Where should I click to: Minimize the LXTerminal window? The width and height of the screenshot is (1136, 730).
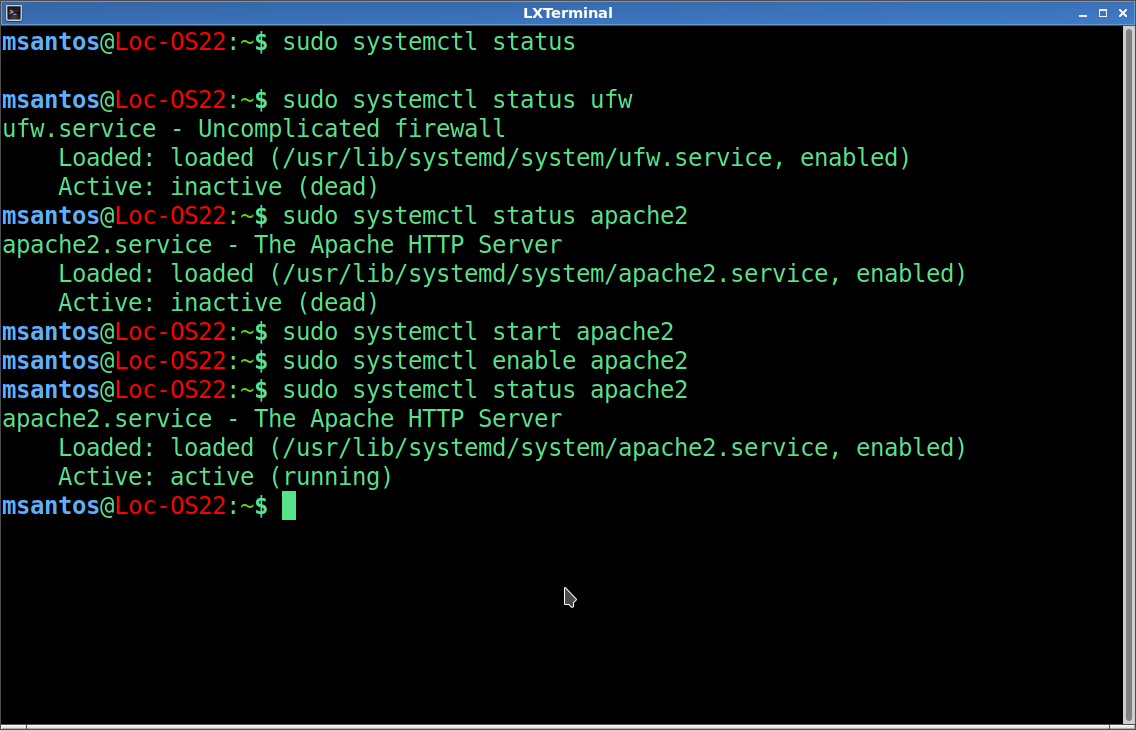(1083, 13)
